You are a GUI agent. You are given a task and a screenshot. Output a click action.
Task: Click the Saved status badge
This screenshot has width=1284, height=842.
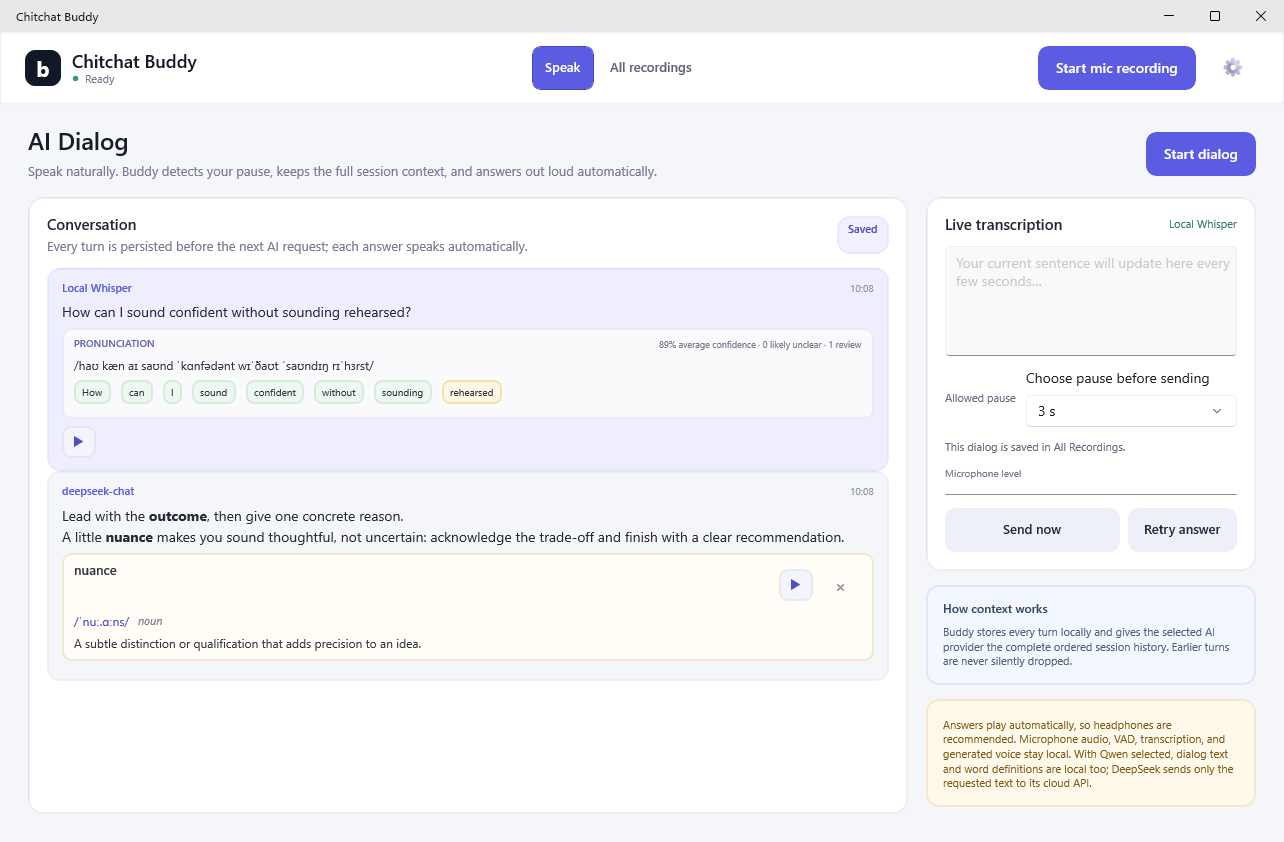(863, 235)
